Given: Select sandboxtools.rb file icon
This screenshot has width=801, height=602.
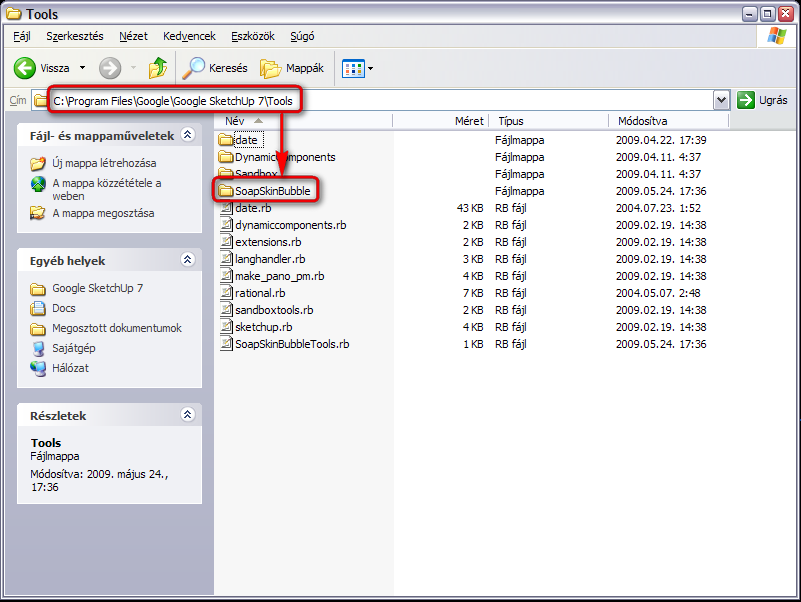Looking at the screenshot, I should click(226, 310).
